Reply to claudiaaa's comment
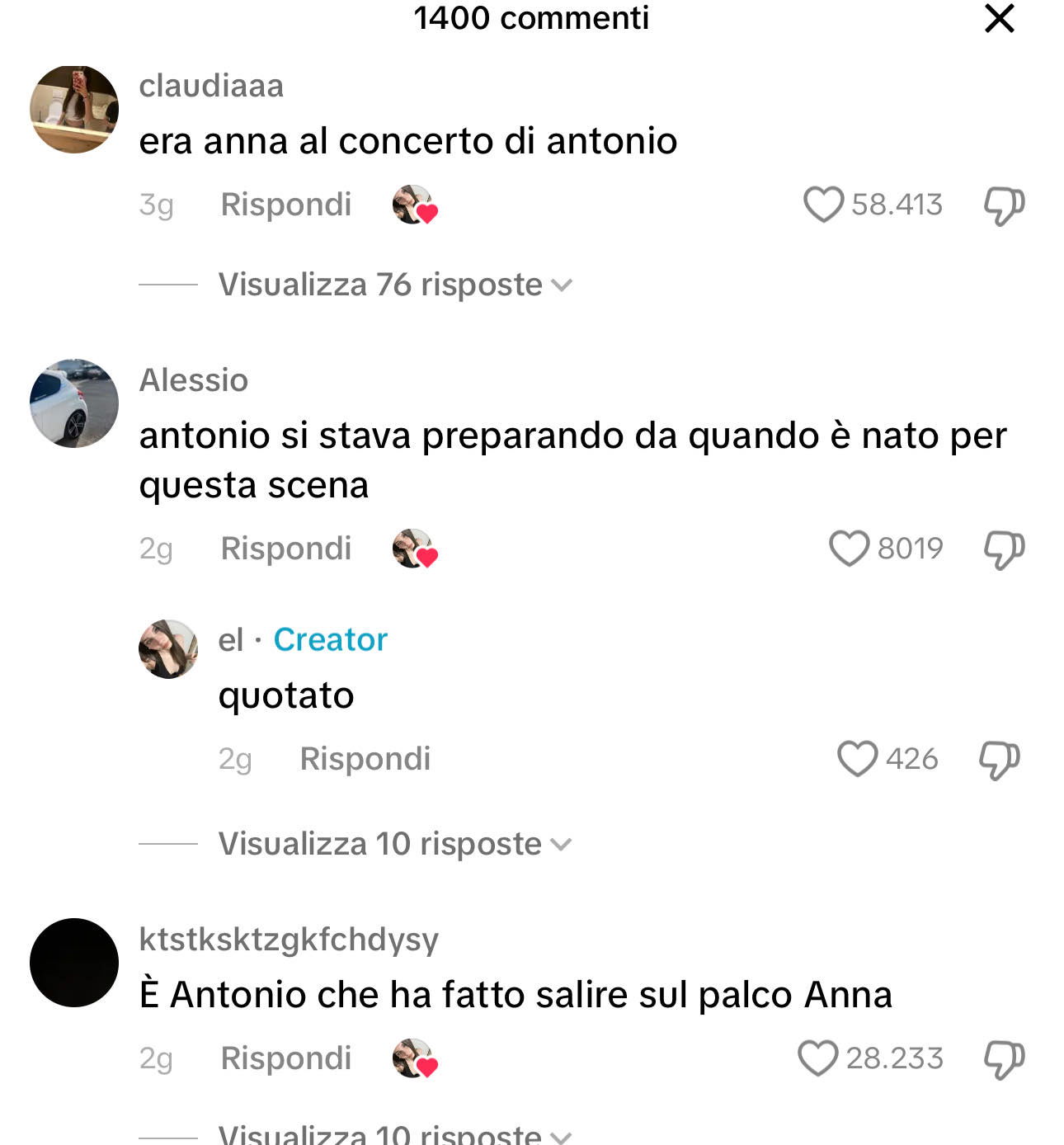The image size is (1064, 1145). coord(286,205)
